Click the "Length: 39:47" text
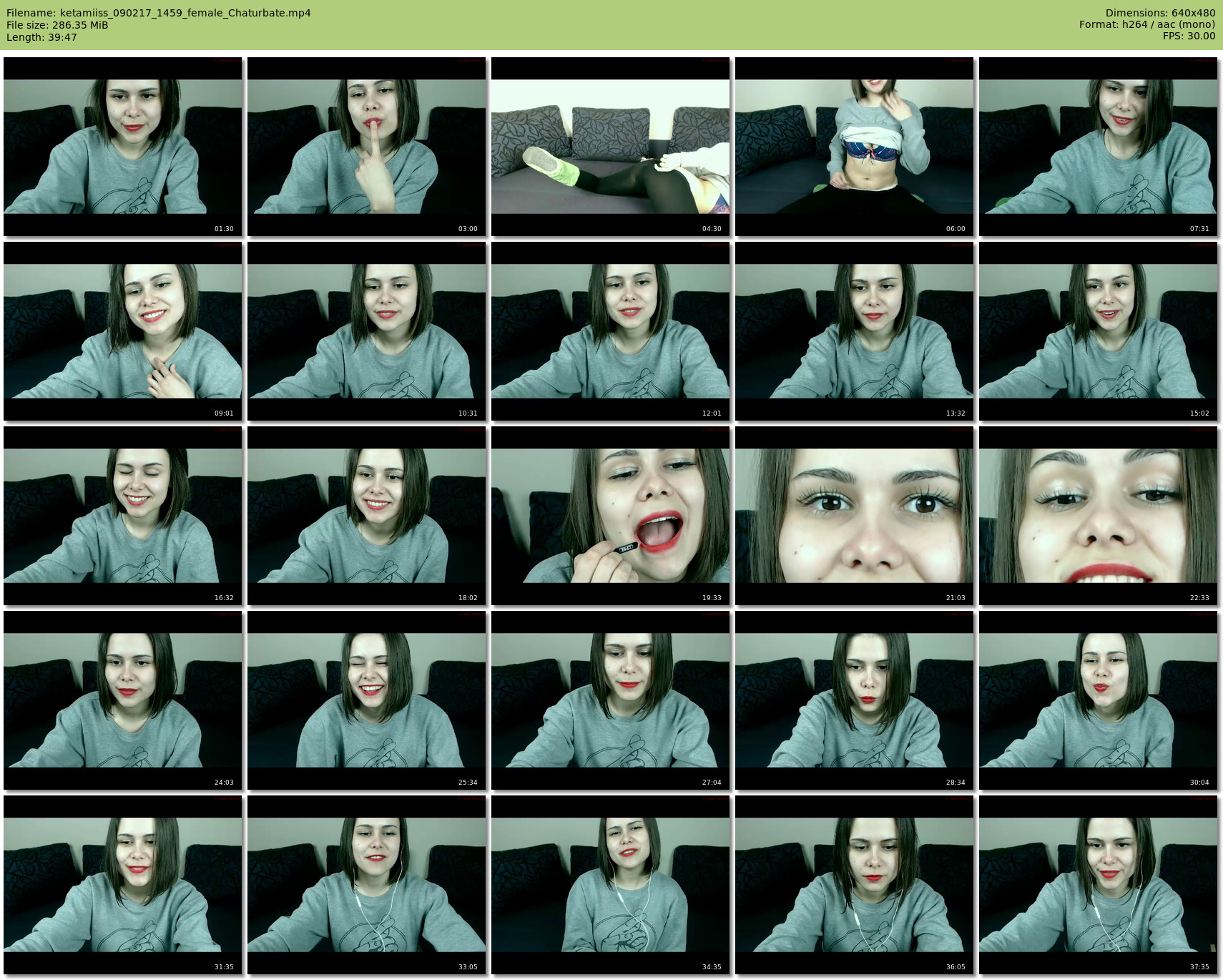This screenshot has height=980, width=1223. click(41, 37)
